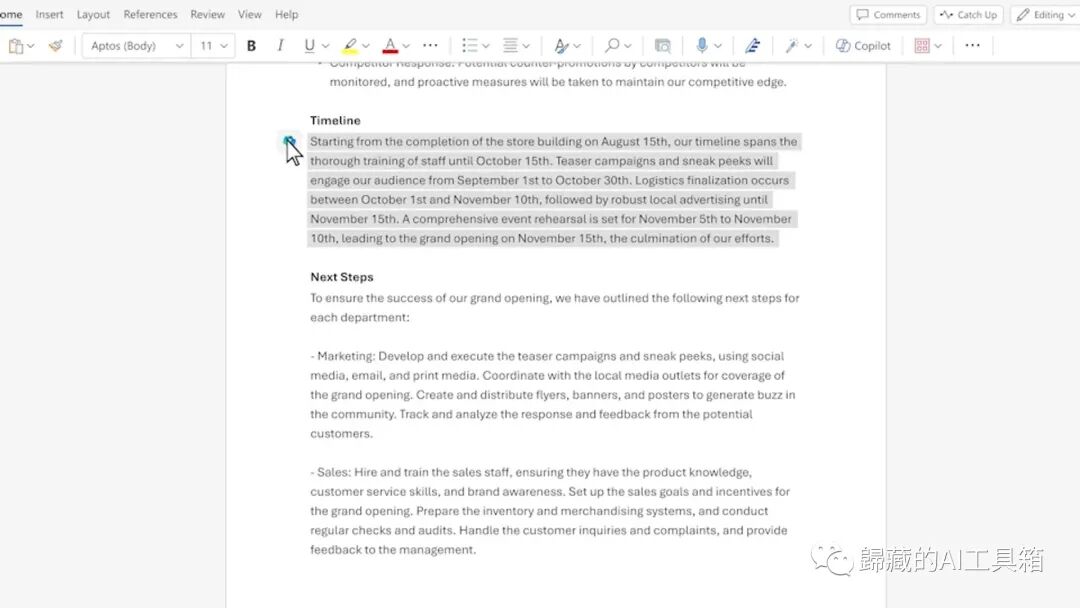Click the Catch Up button
This screenshot has height=608, width=1080.
(968, 14)
